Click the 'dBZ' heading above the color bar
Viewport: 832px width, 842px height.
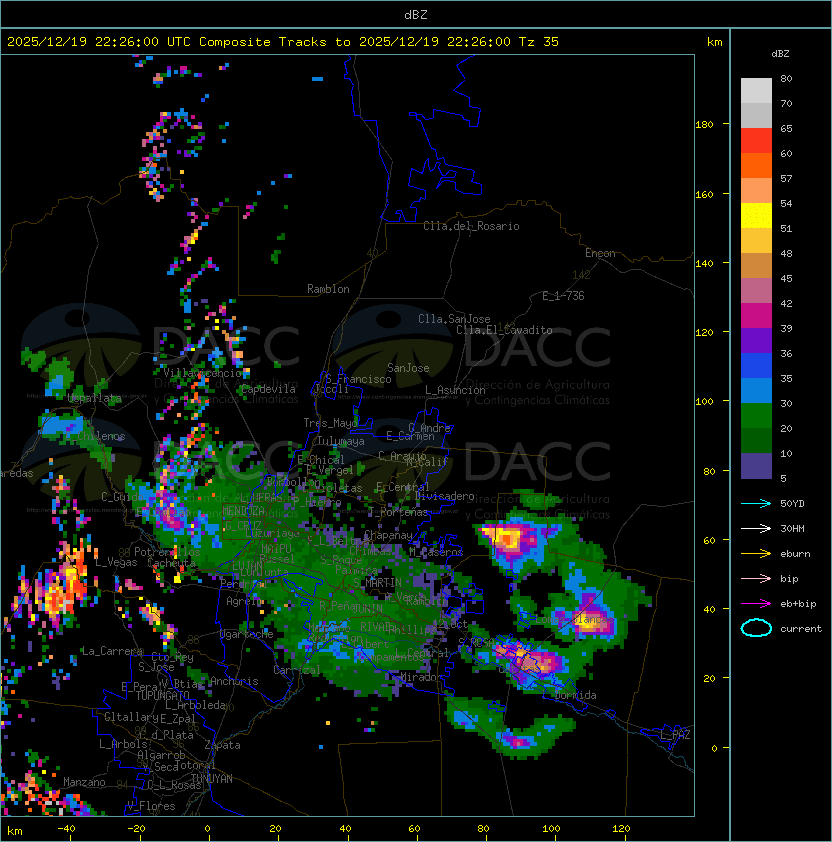coord(780,54)
